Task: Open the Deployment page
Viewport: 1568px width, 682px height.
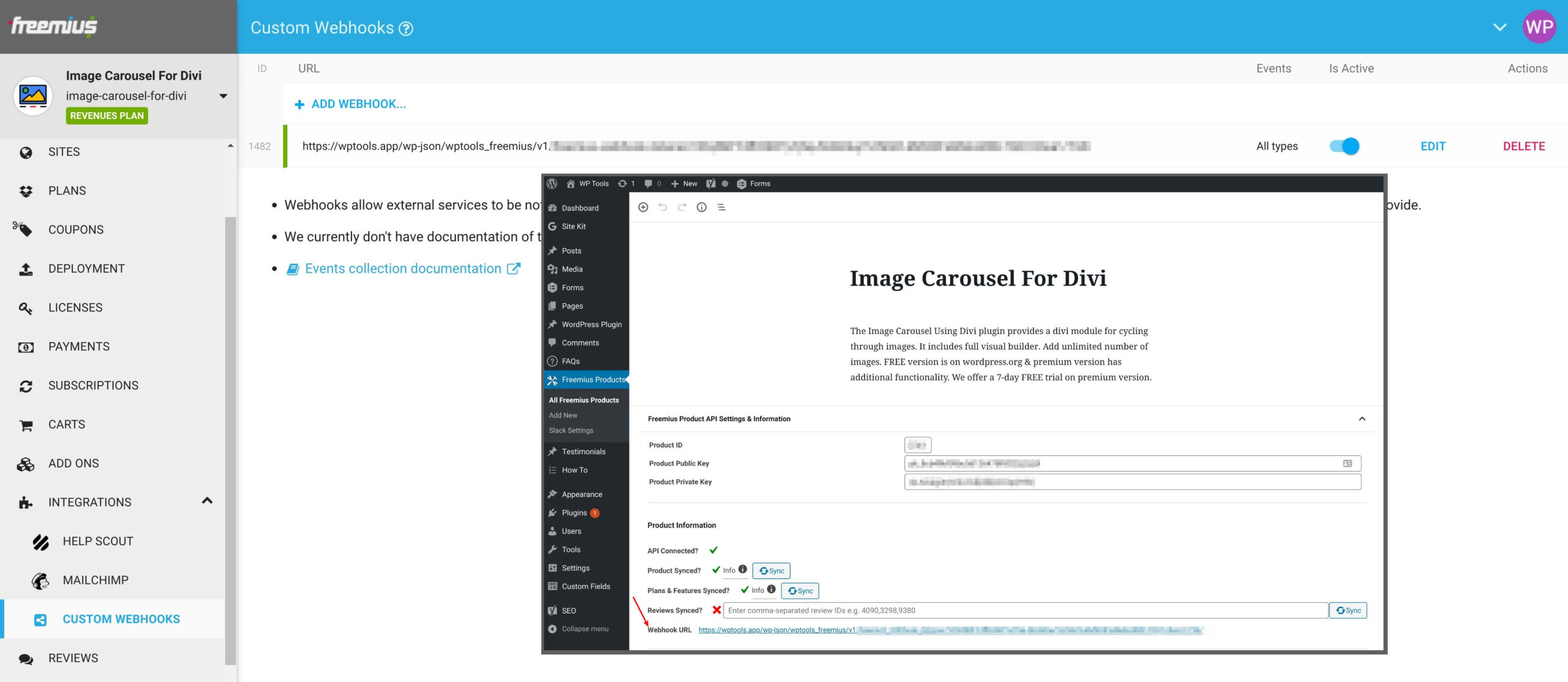Action: pyautogui.click(x=86, y=268)
